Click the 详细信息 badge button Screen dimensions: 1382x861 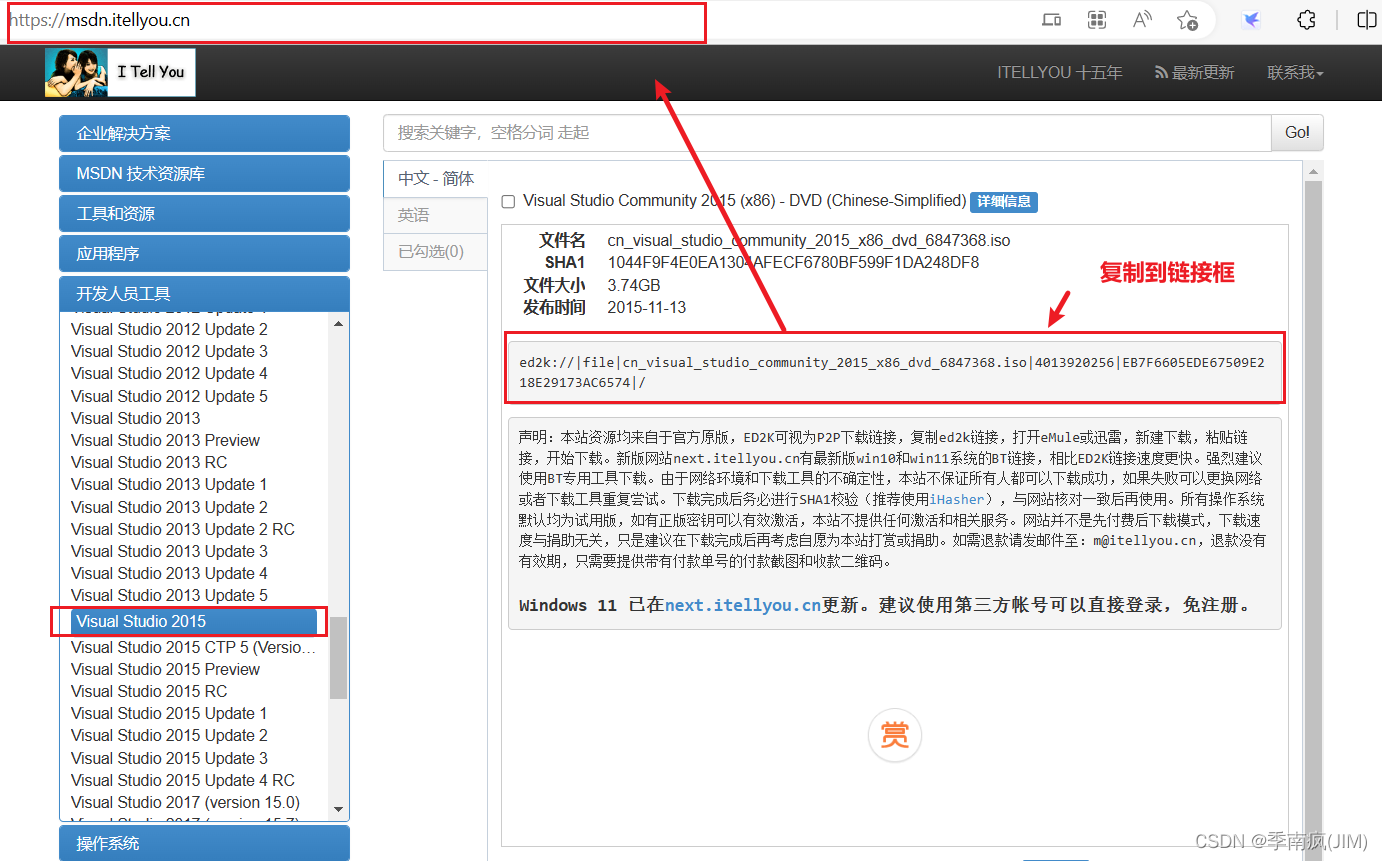(1004, 201)
